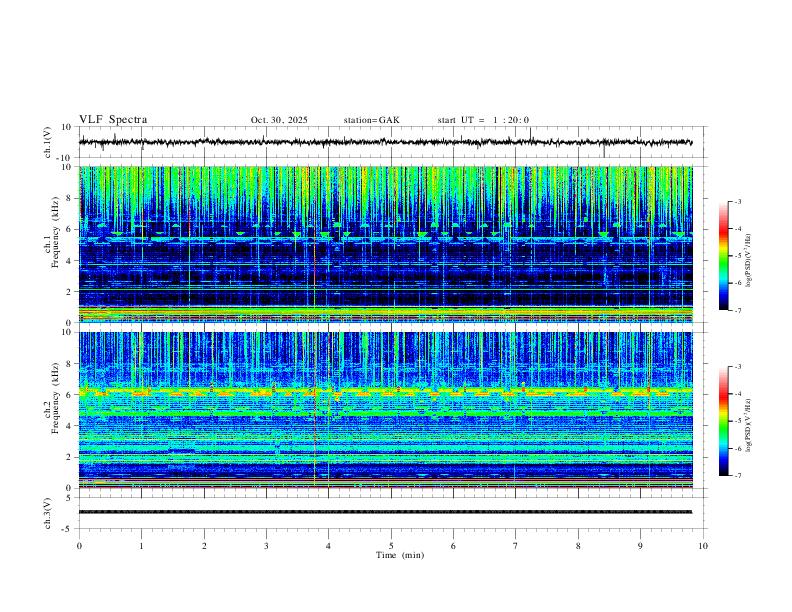Click the 'VLF Spectra' title text
The height and width of the screenshot is (612, 792).
click(113, 120)
